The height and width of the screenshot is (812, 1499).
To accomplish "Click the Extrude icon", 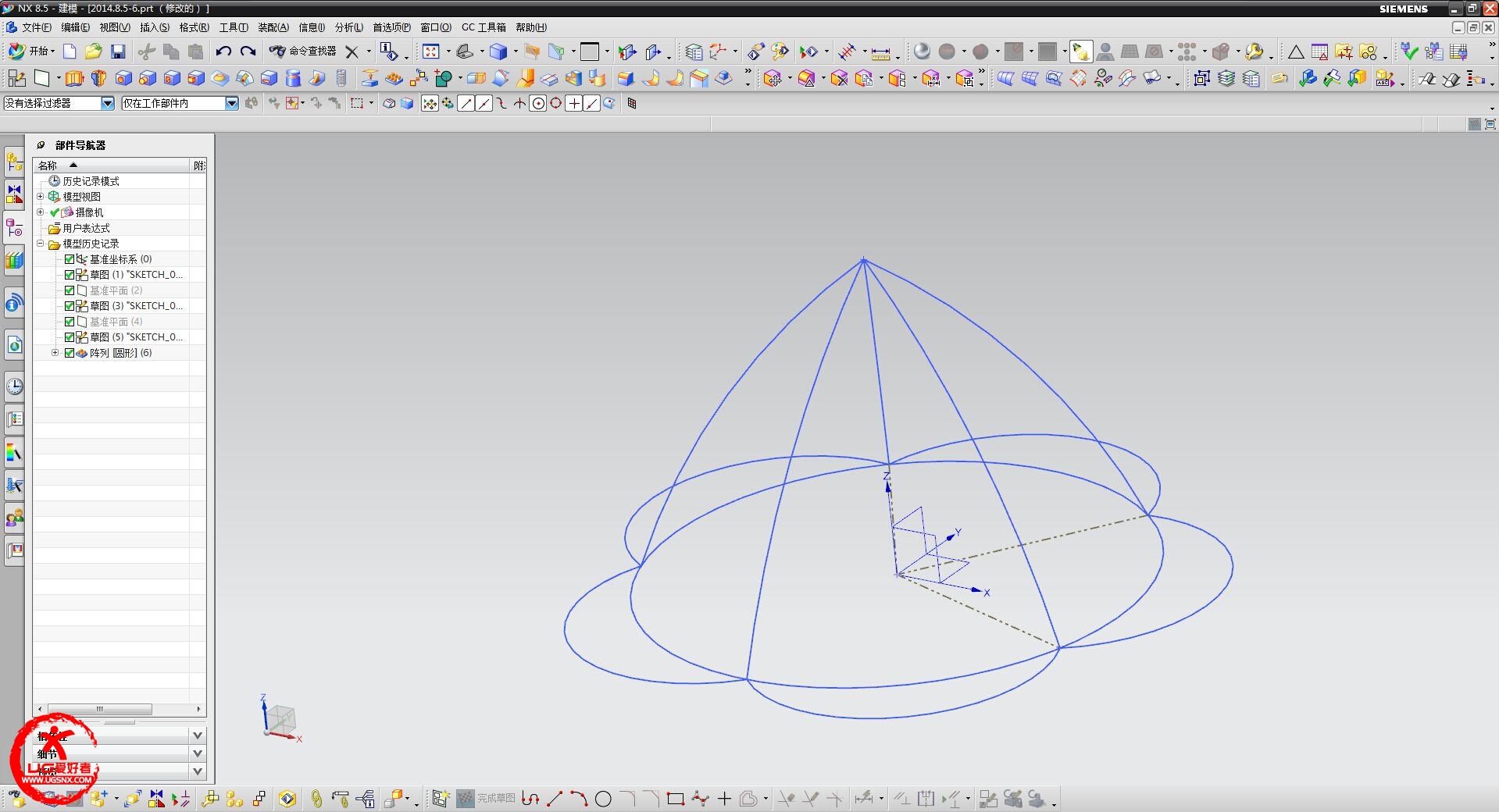I will pos(74,78).
